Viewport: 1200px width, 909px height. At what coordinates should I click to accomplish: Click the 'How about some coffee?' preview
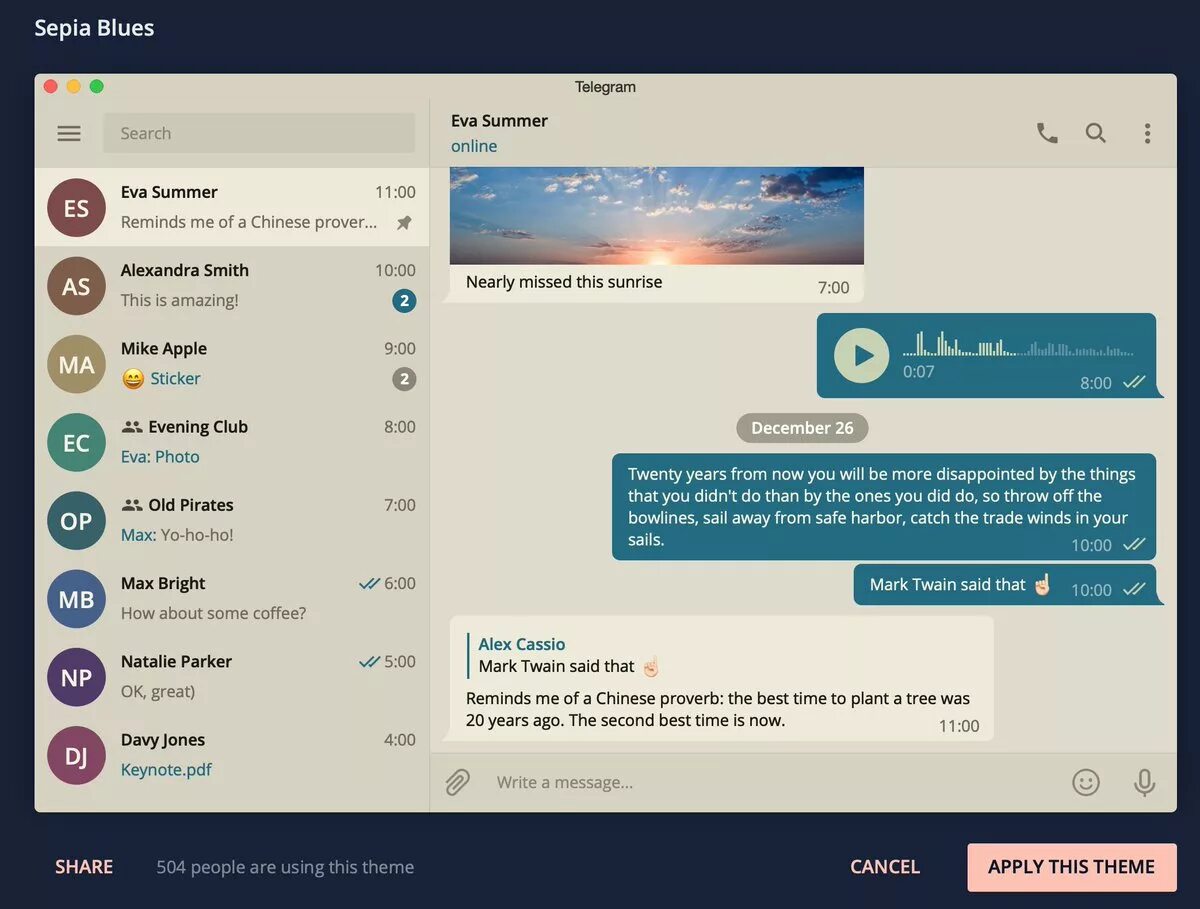click(x=214, y=613)
